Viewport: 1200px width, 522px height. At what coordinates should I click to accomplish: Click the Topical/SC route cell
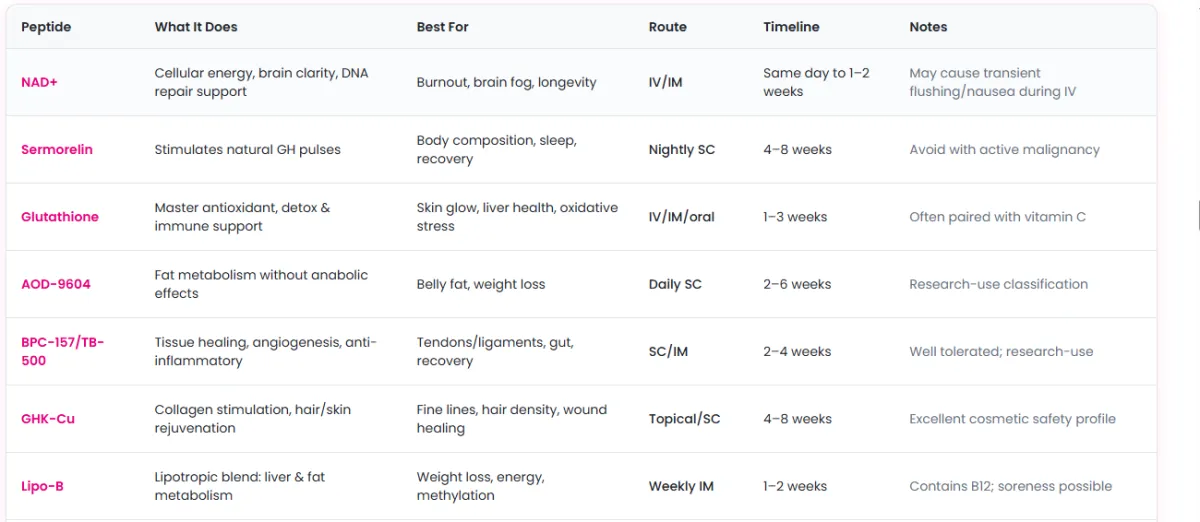684,419
